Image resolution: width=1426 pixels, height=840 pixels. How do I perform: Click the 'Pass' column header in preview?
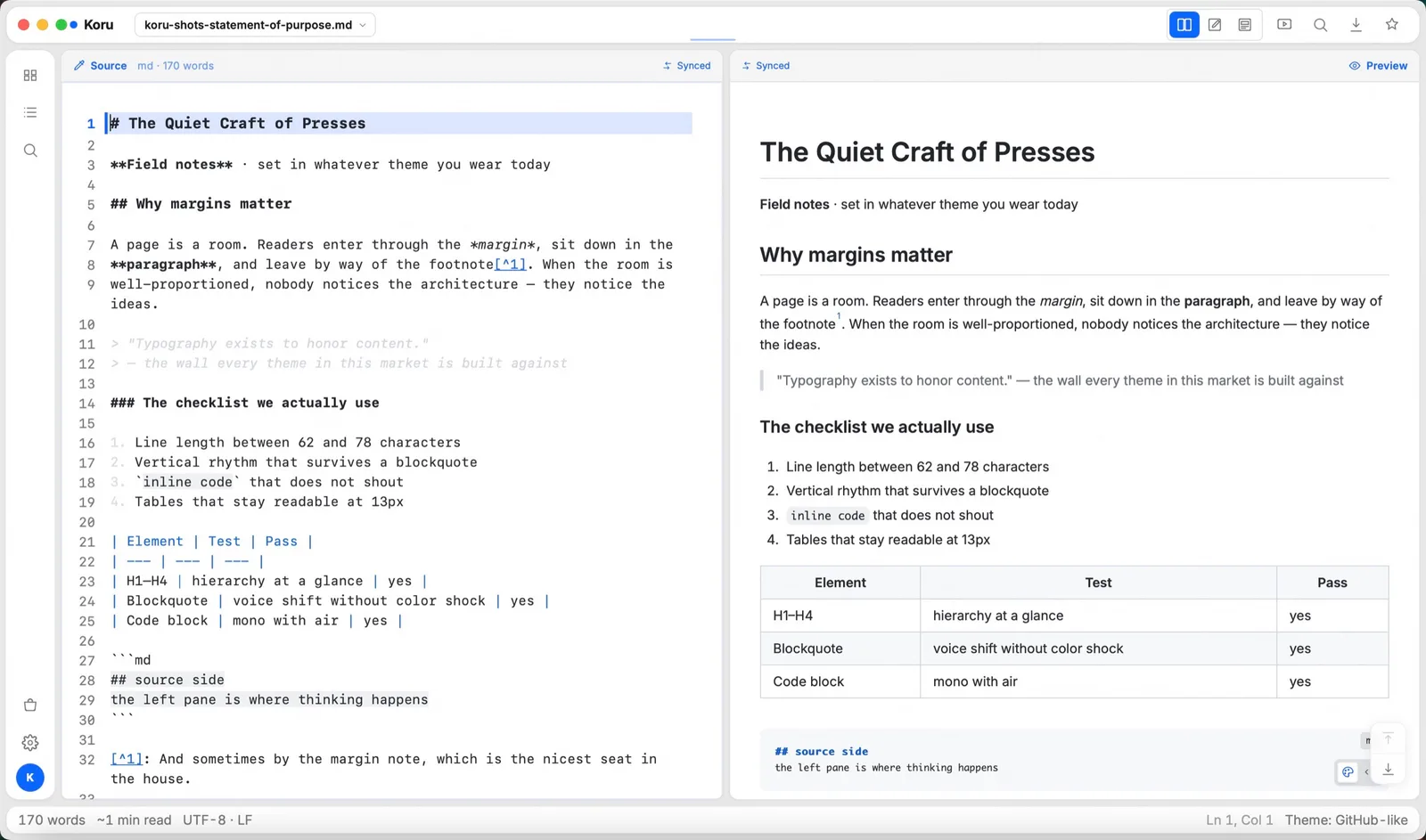click(x=1332, y=583)
